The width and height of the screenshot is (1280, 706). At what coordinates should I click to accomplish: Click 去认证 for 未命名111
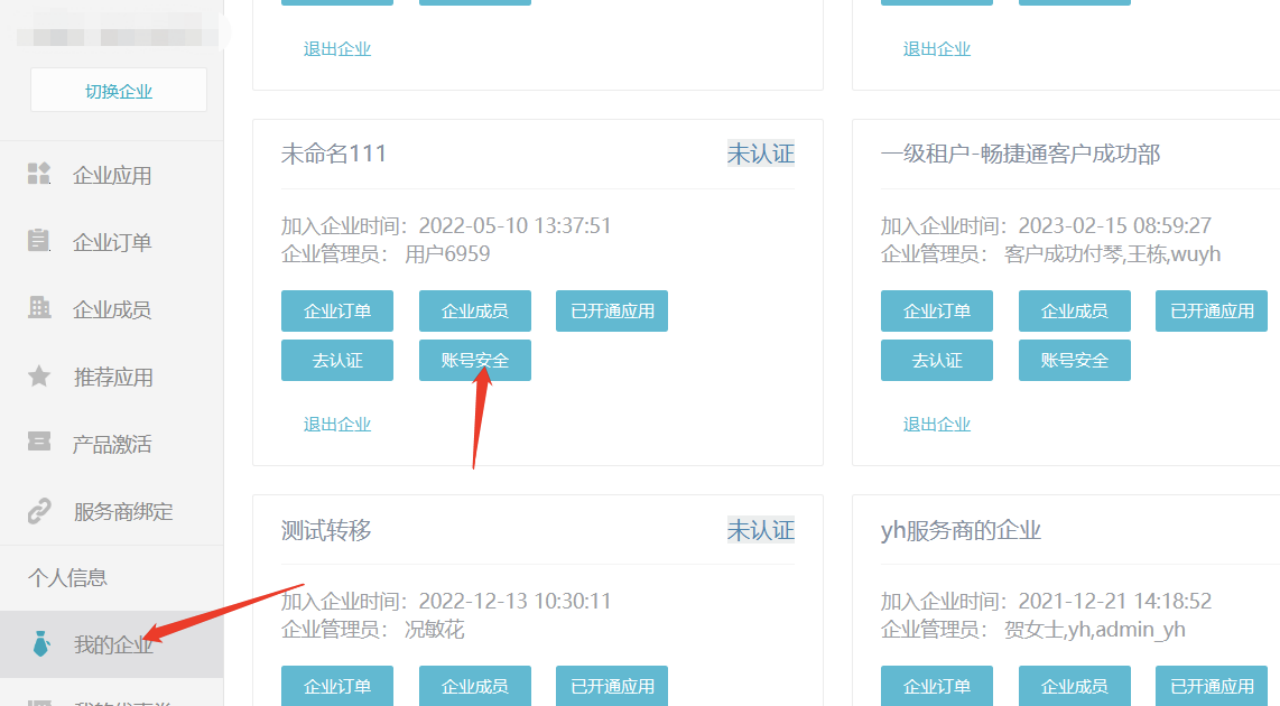tap(337, 360)
